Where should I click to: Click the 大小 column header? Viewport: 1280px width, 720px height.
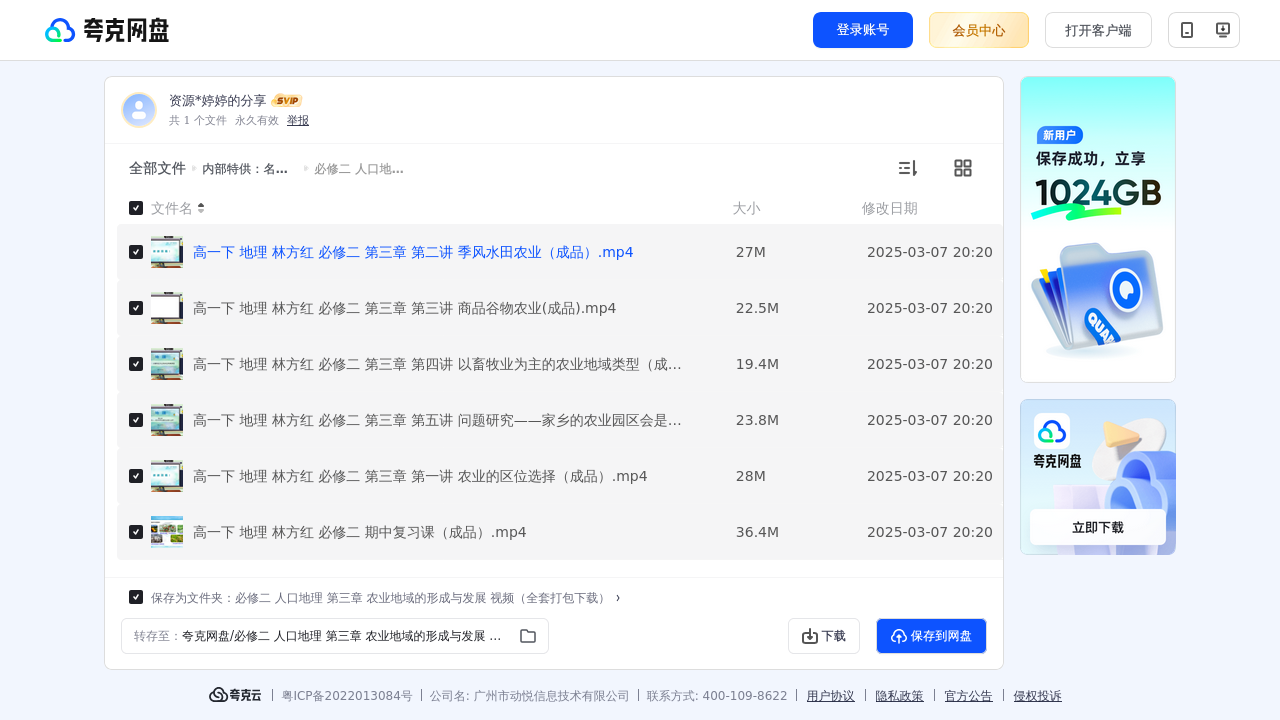(746, 208)
